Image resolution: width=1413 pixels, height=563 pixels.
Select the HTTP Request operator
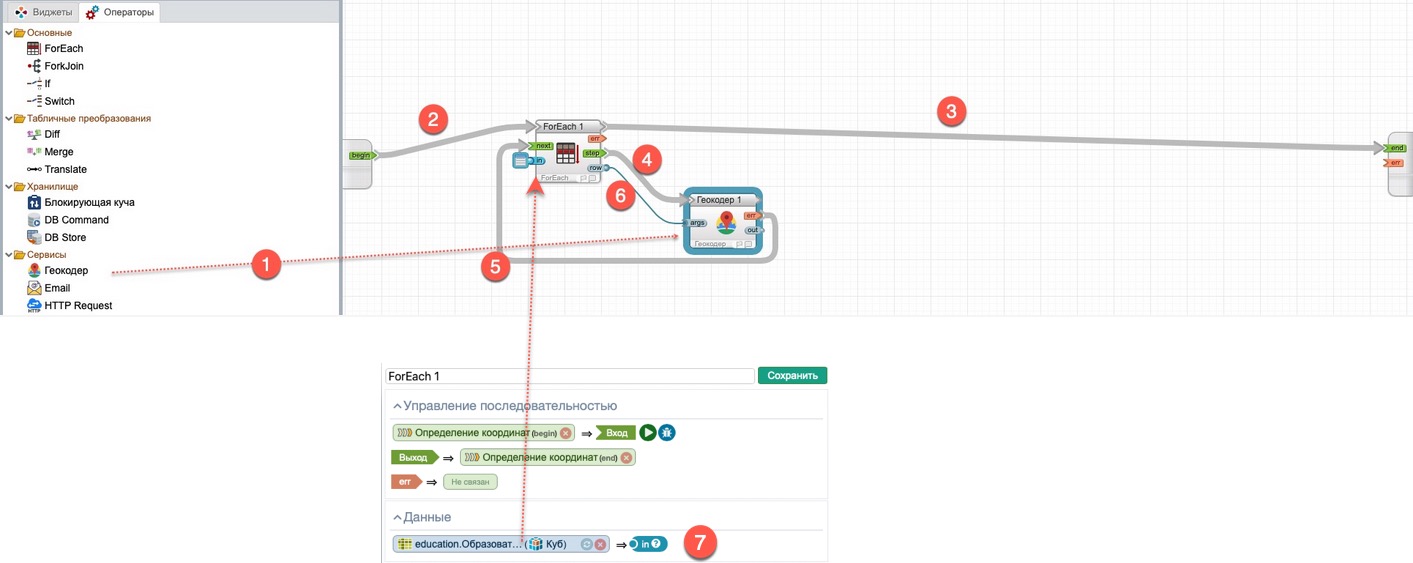pyautogui.click(x=77, y=305)
